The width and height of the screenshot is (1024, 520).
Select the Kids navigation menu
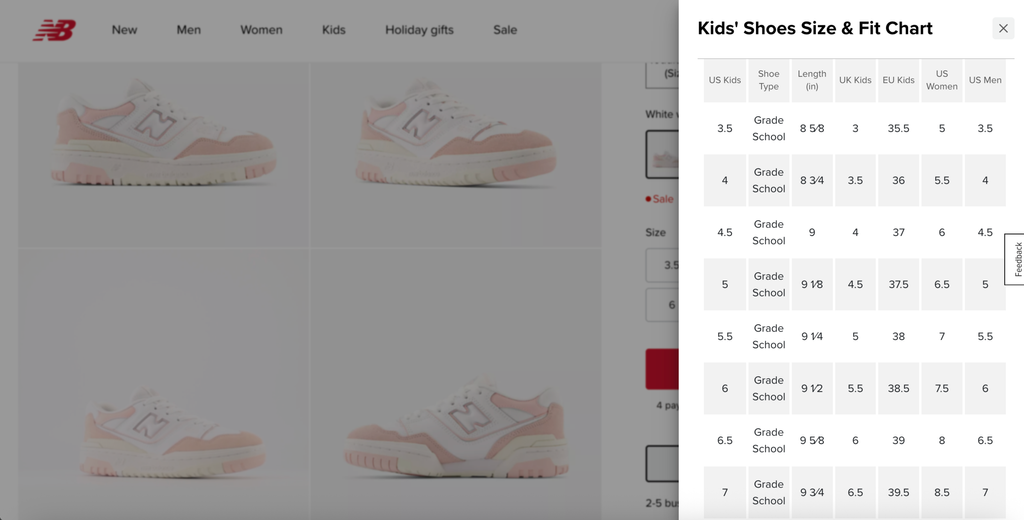point(333,30)
